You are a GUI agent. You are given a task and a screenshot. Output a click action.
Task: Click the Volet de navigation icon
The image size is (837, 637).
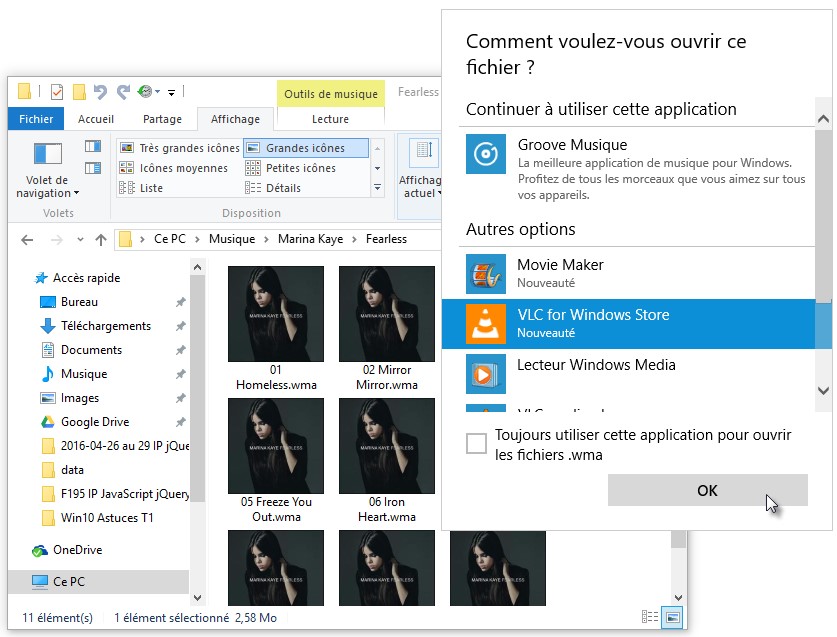48,154
